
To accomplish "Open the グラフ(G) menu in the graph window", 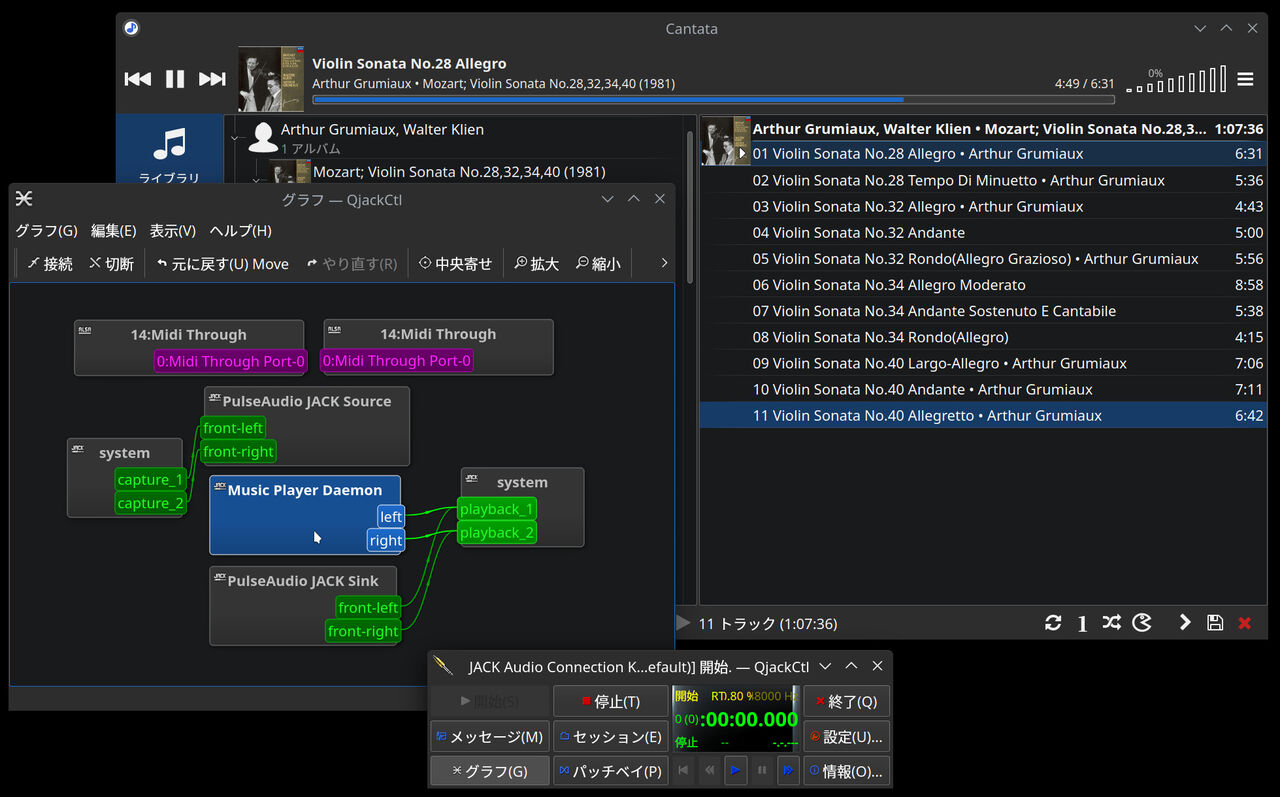I will [x=45, y=230].
